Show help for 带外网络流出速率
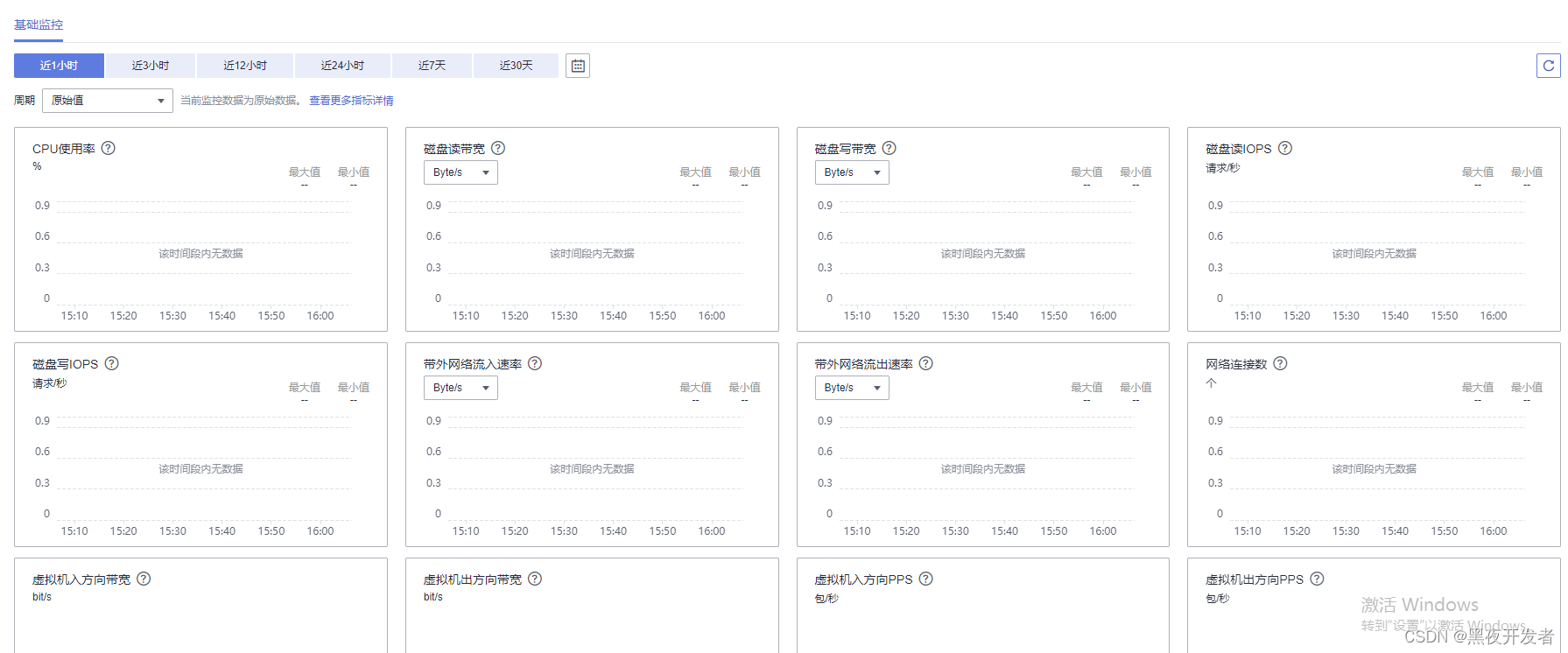 point(926,363)
